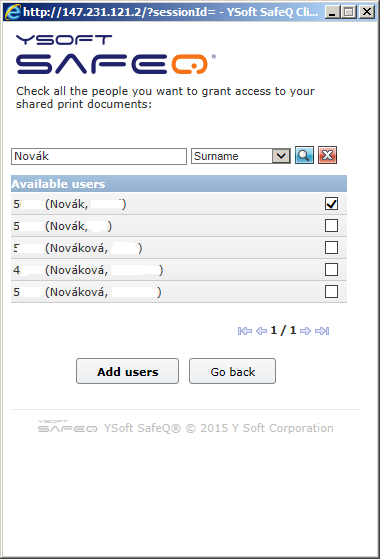The height and width of the screenshot is (559, 380).
Task: Maximize the SafeQ client window
Action: [349, 12]
